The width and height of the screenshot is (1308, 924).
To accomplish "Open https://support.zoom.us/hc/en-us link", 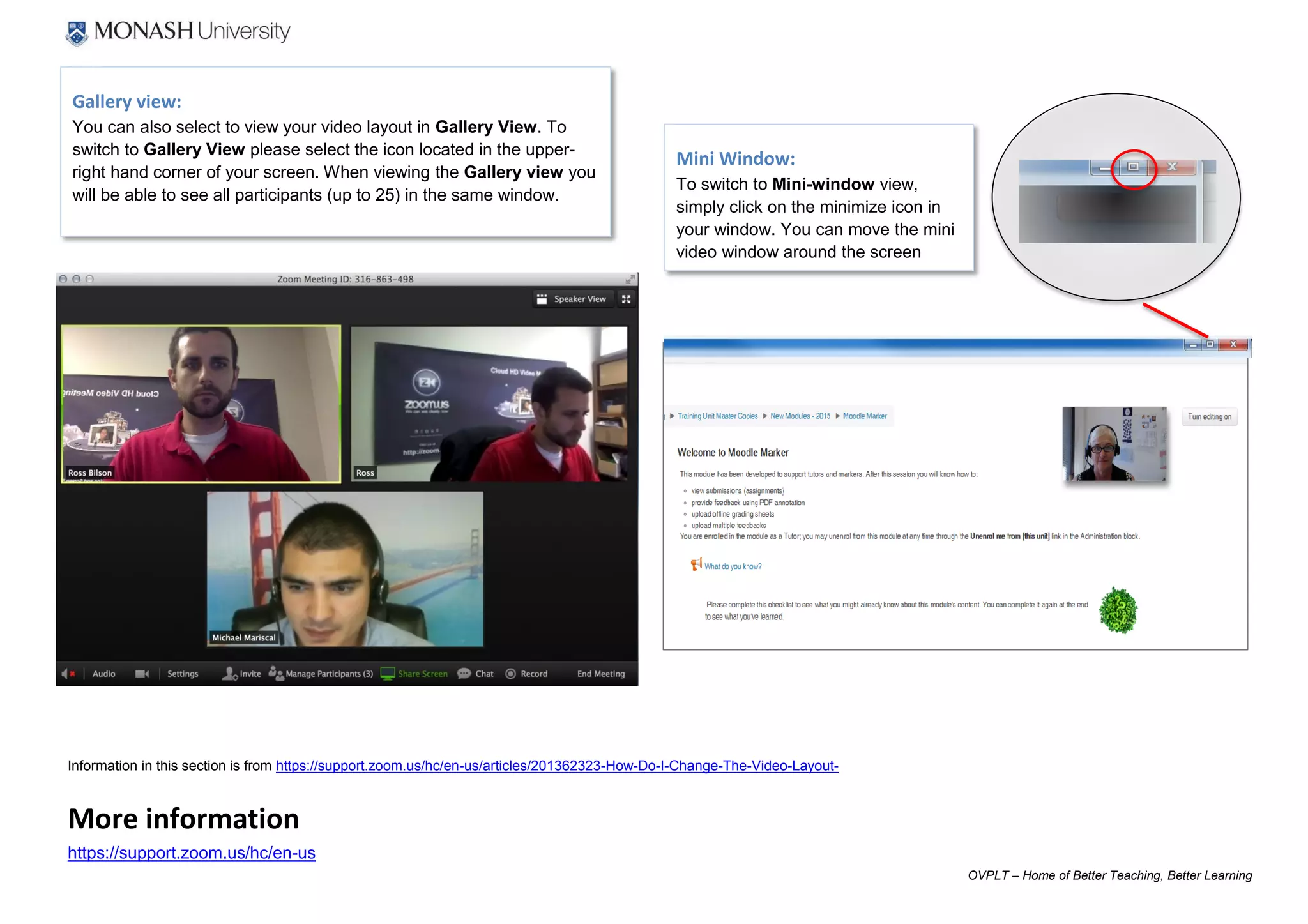I will [192, 853].
